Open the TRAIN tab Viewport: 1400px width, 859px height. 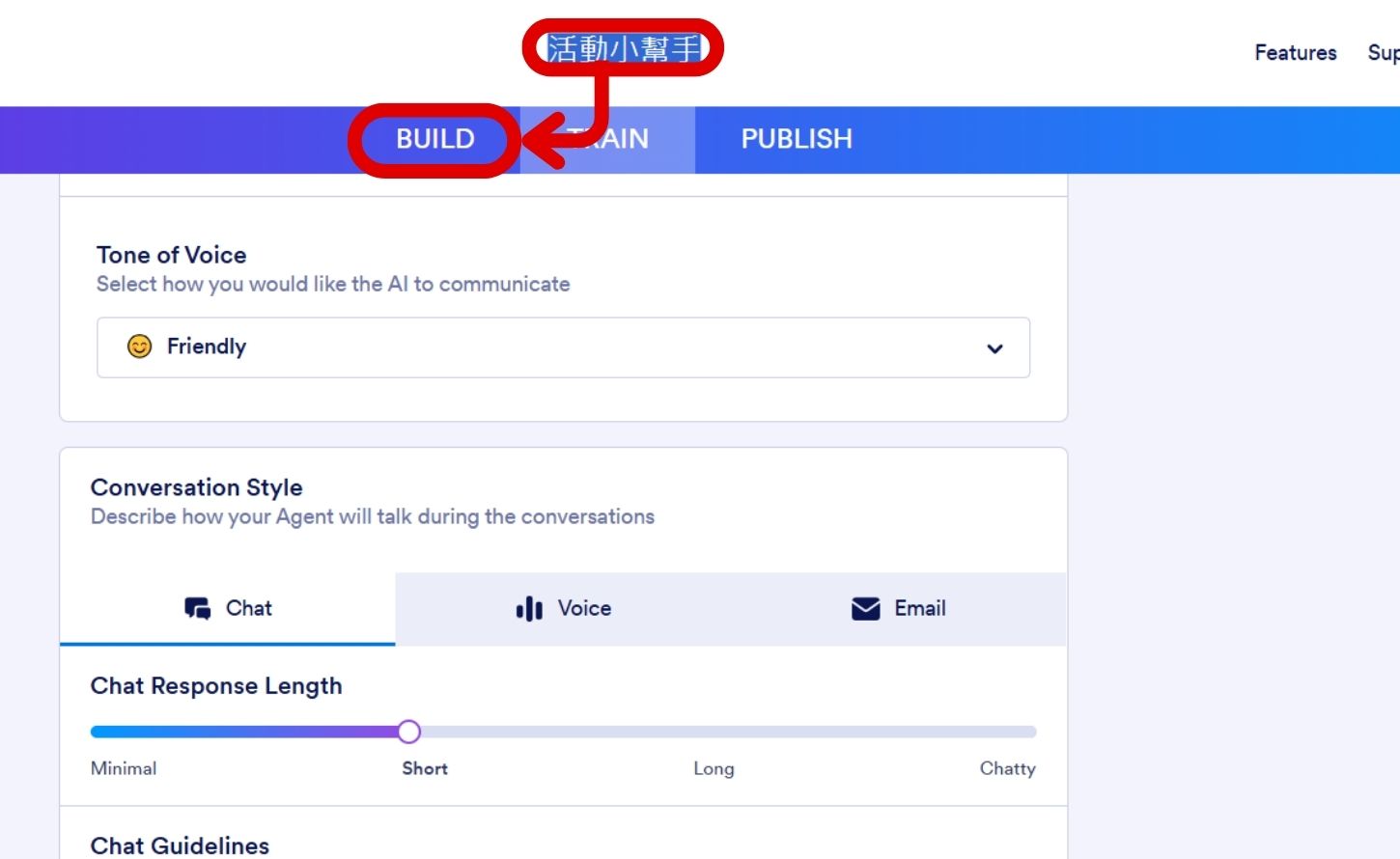click(608, 139)
